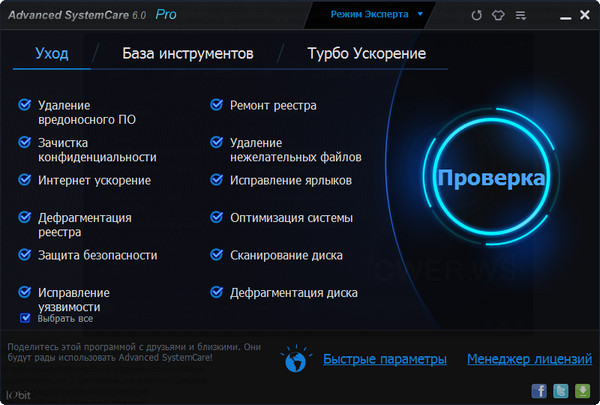Disable Дефрагментация диска checkbox
Viewport: 600px width, 405px height.
click(215, 293)
